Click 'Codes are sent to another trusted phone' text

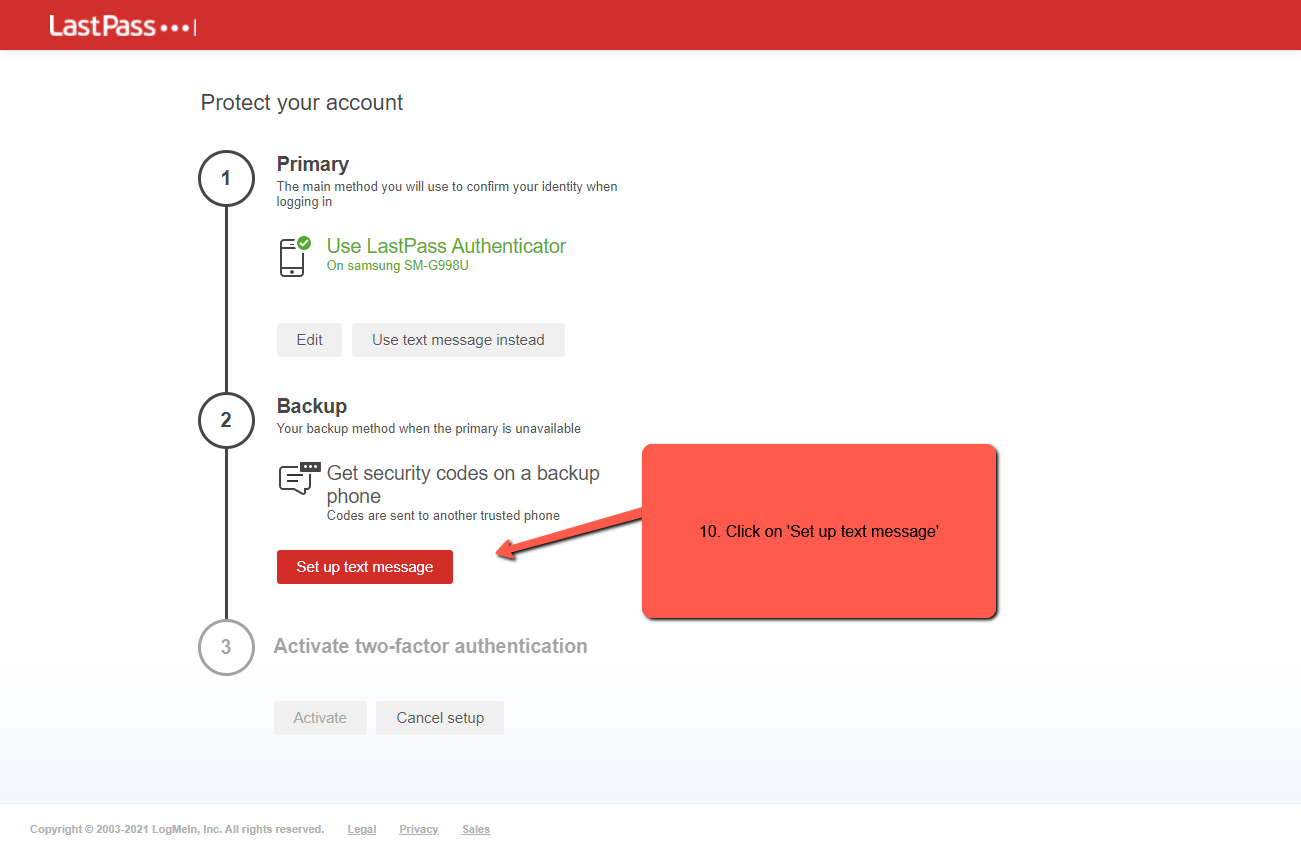tap(443, 516)
